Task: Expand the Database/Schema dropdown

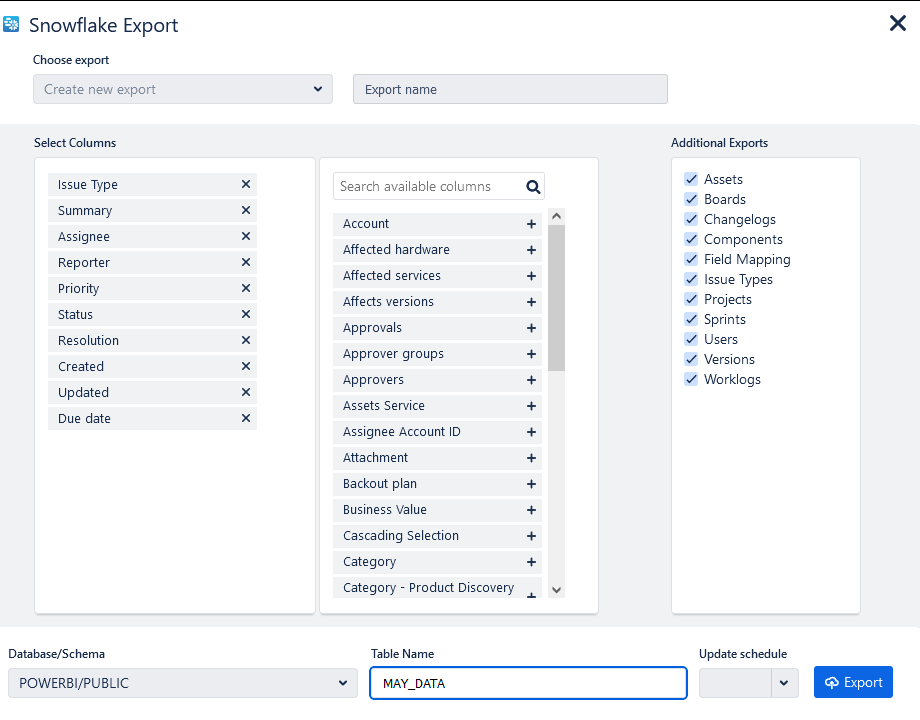Action: point(183,683)
